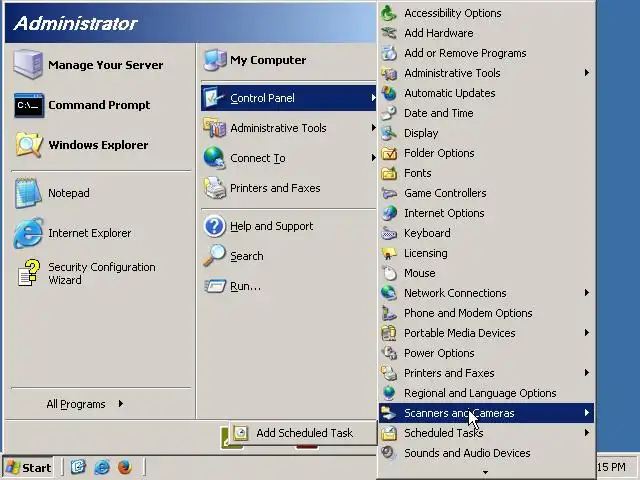640x480 pixels.
Task: Click the "Portable Media Devices" text
Action: coord(460,333)
